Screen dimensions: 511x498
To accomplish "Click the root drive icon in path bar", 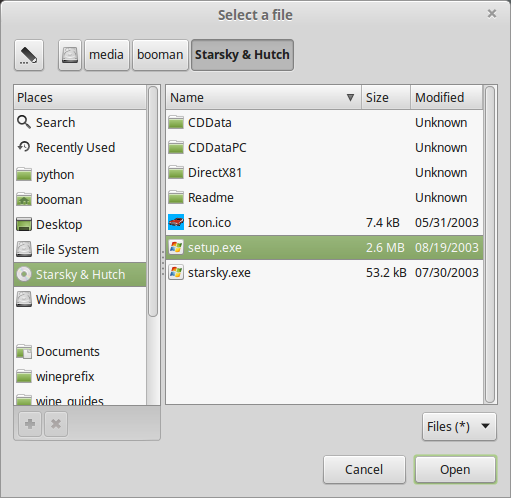I will [70, 55].
